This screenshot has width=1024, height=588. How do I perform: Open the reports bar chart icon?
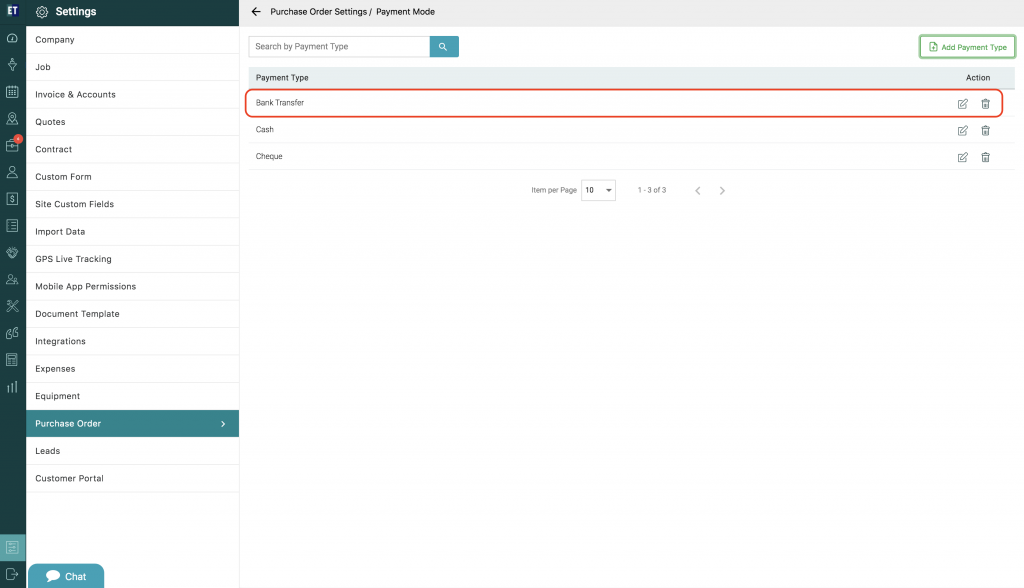pos(12,387)
